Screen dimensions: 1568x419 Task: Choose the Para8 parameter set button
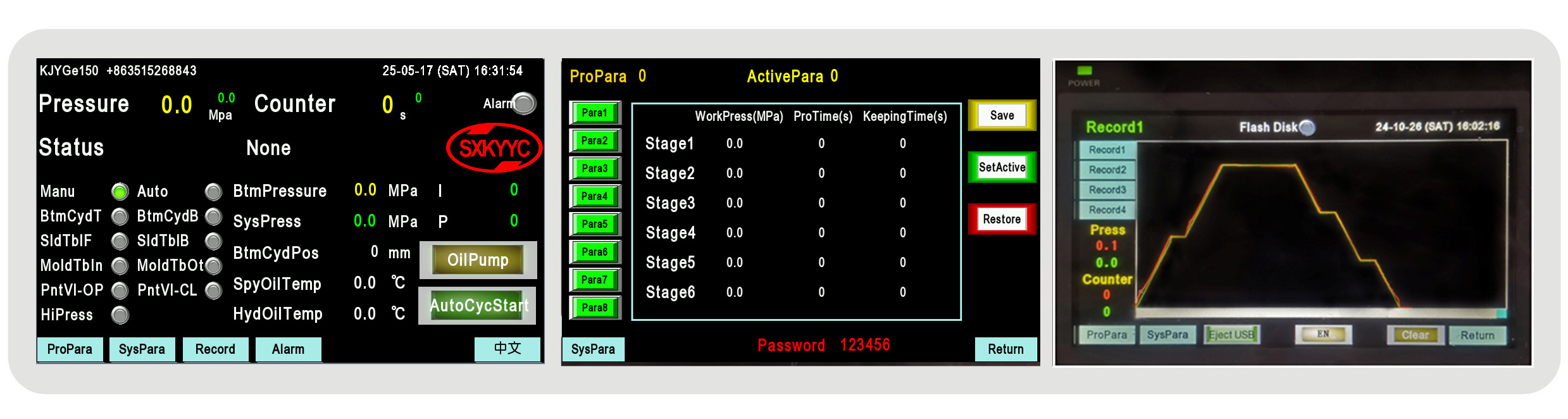tap(594, 308)
